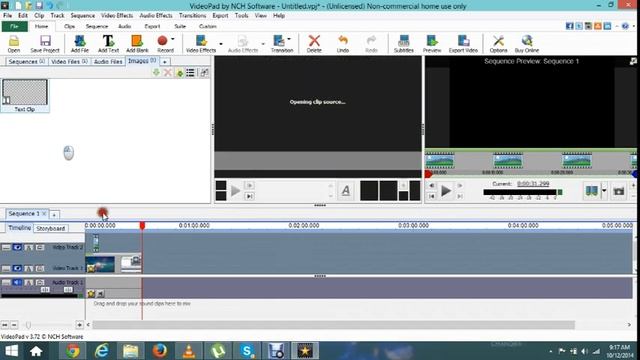Adjust the timeline zoom slider handle

pyautogui.click(x=28, y=325)
